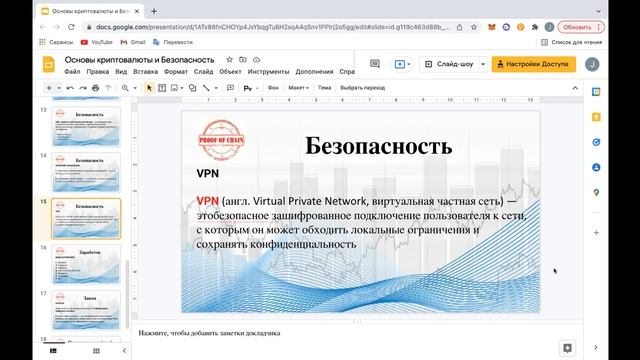Open the Правка menu
Viewport: 640px width, 360px height.
tap(98, 71)
